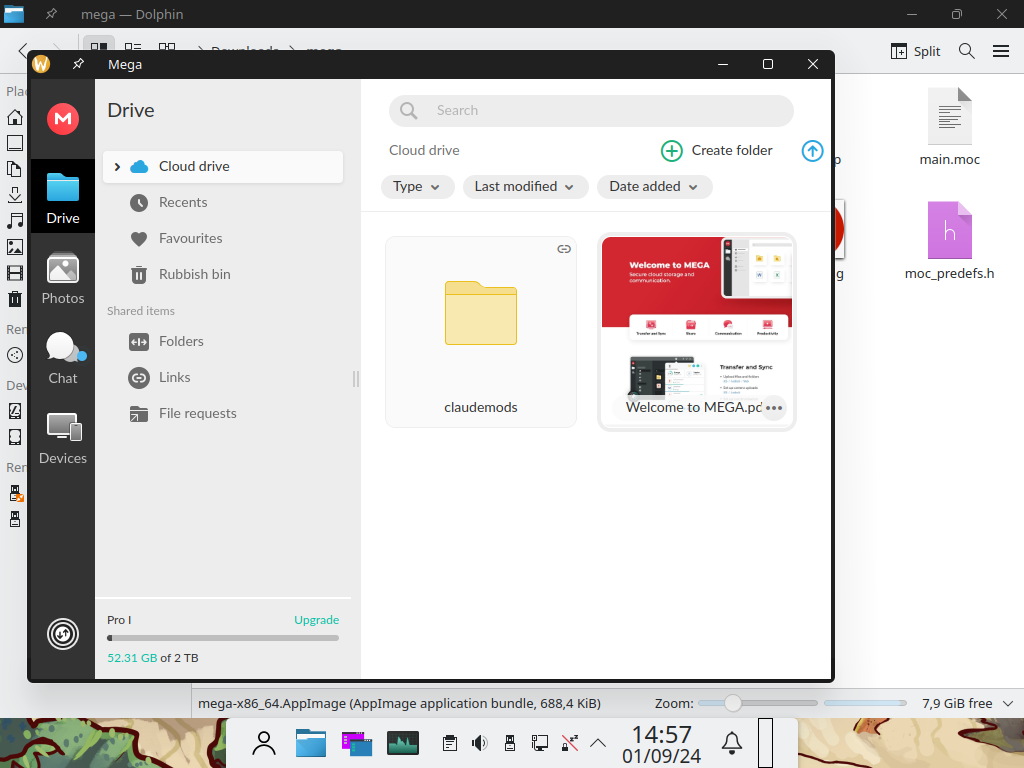Go to the Devices section
Image resolution: width=1024 pixels, height=768 pixels.
point(63,438)
